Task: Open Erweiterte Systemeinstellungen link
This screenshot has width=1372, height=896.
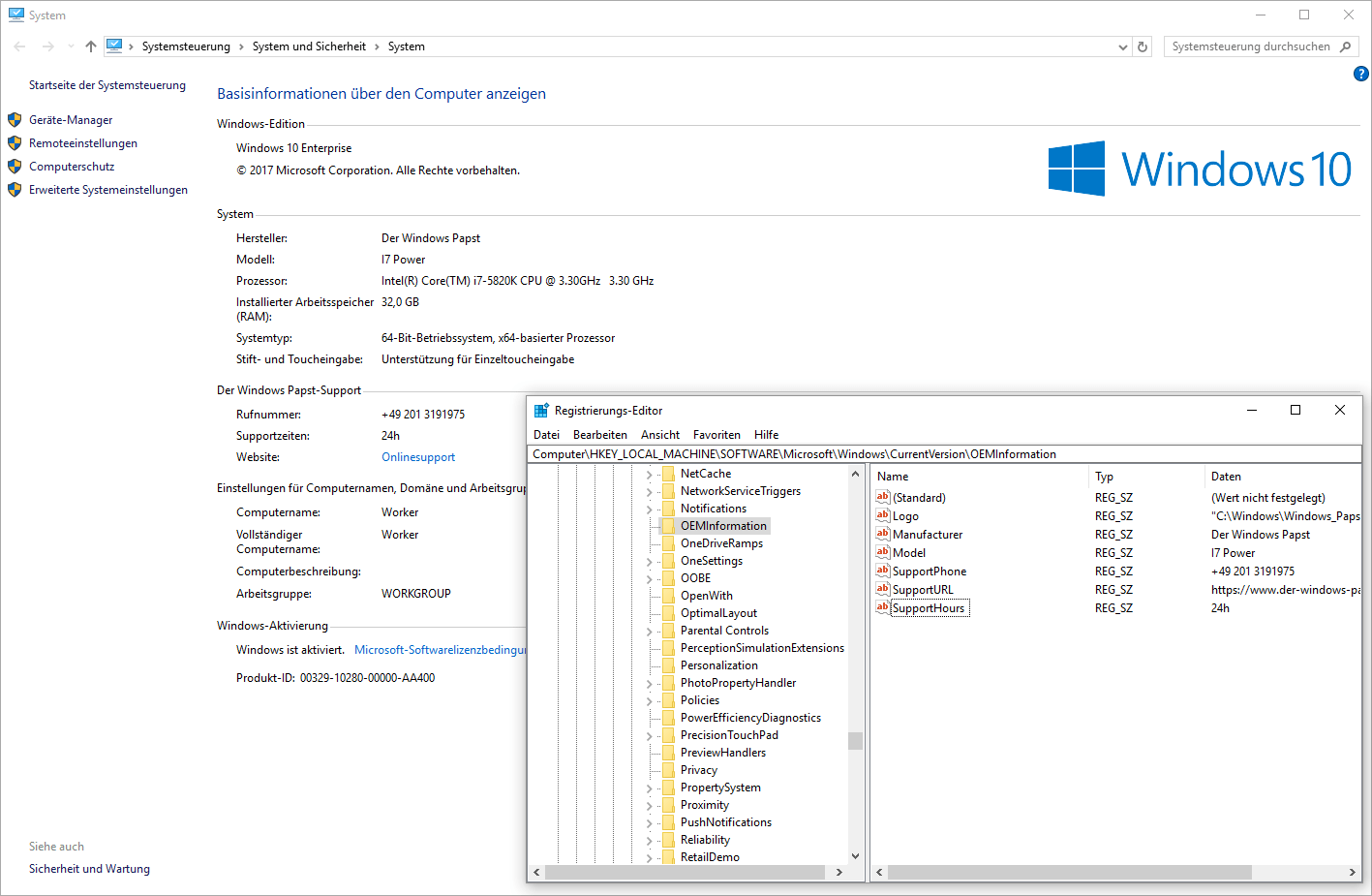Action: (107, 190)
